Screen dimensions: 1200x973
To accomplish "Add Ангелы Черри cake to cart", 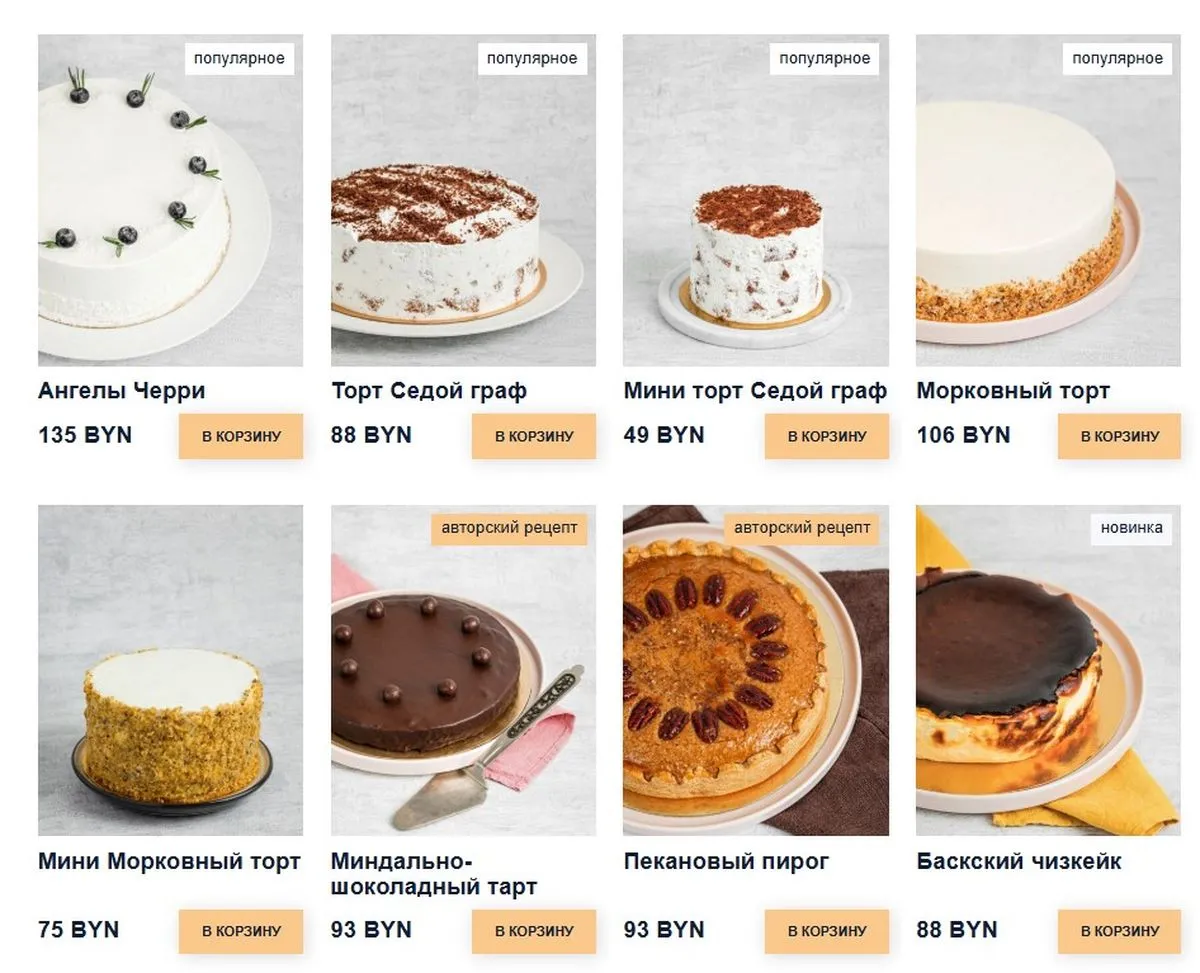I will (241, 436).
